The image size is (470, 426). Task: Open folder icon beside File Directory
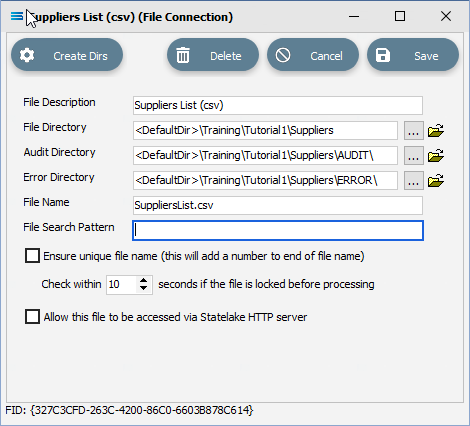click(436, 130)
